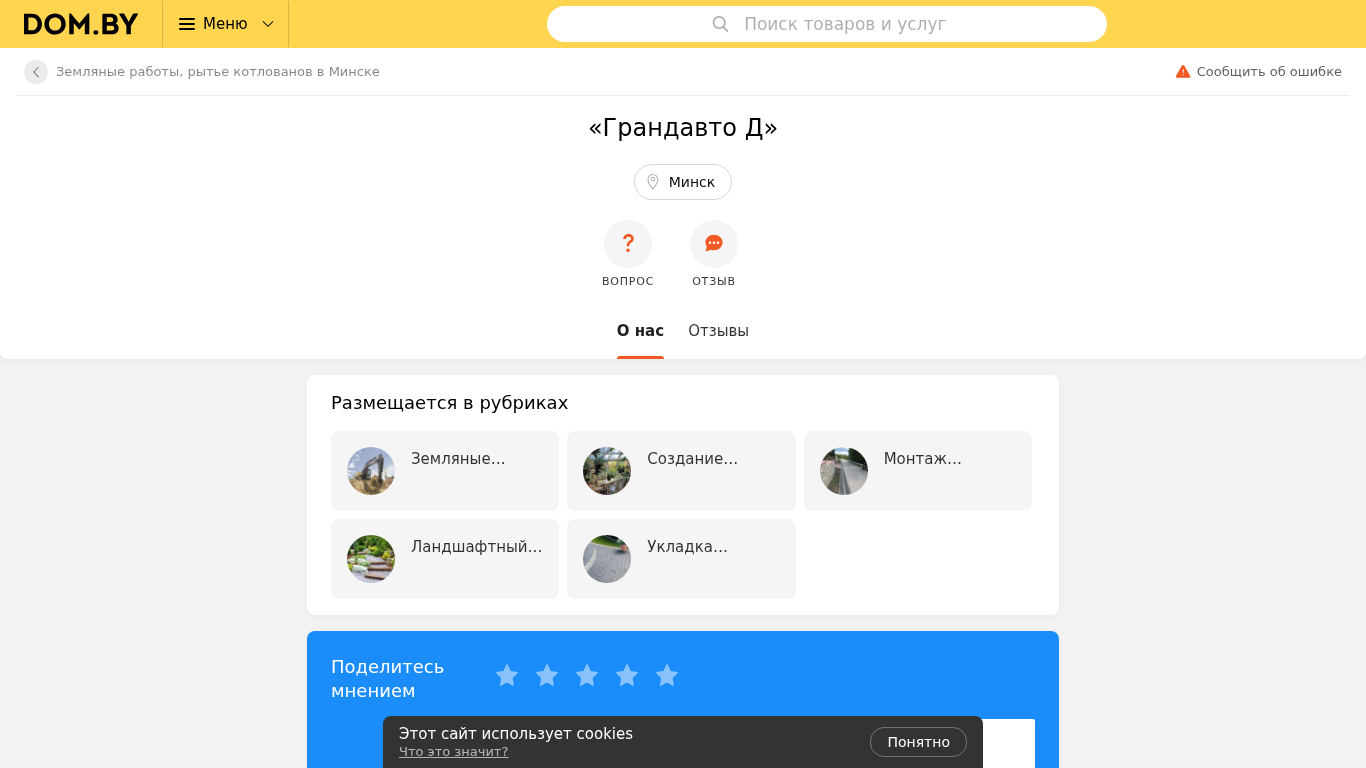The width and height of the screenshot is (1366, 768).
Task: Click the map pin icon
Action: coord(653,182)
